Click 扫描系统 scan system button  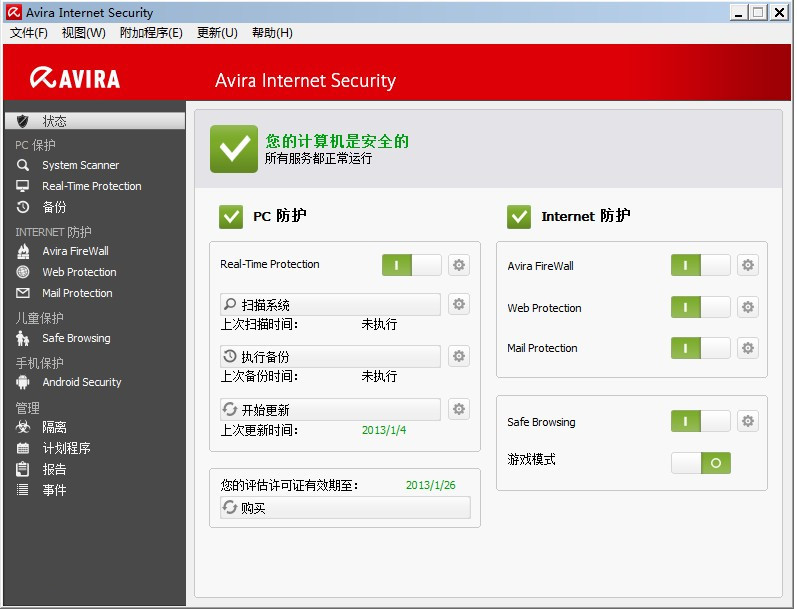pos(330,304)
